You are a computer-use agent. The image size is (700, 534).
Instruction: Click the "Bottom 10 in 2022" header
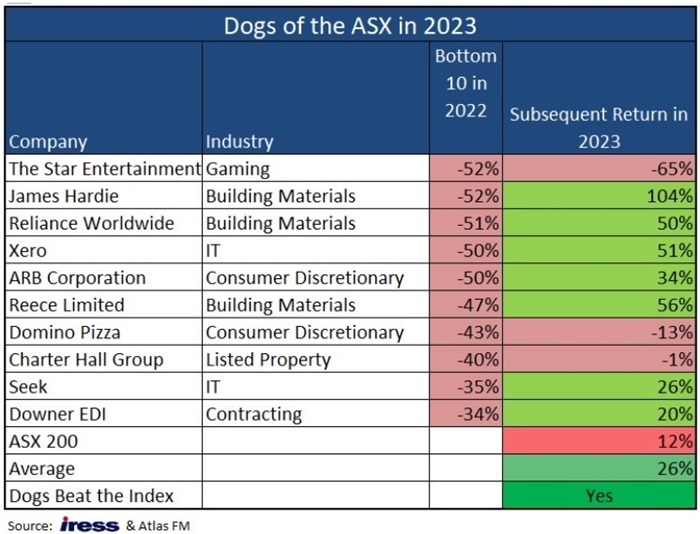point(465,84)
